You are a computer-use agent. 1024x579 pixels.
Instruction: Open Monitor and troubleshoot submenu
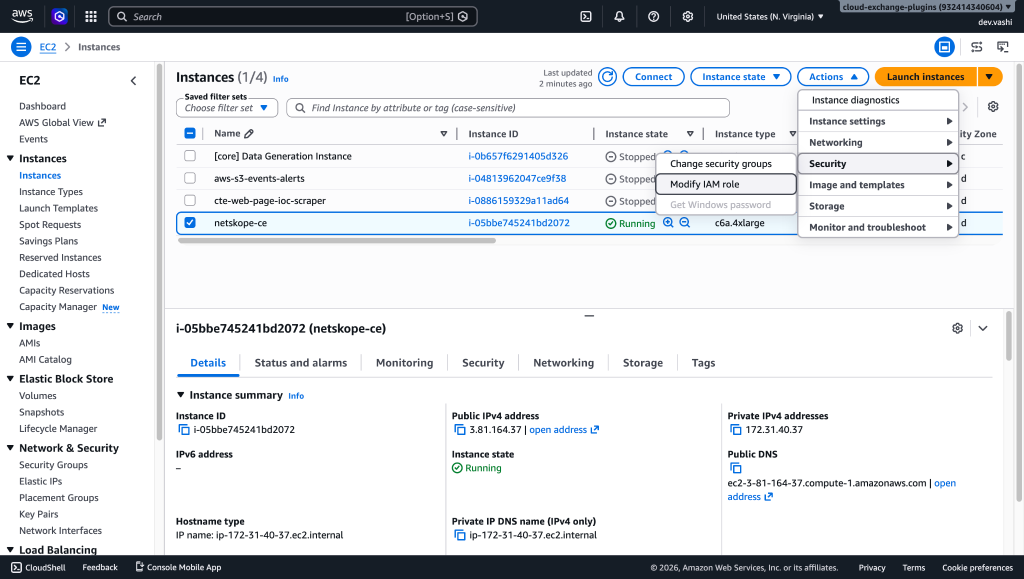pyautogui.click(x=878, y=227)
